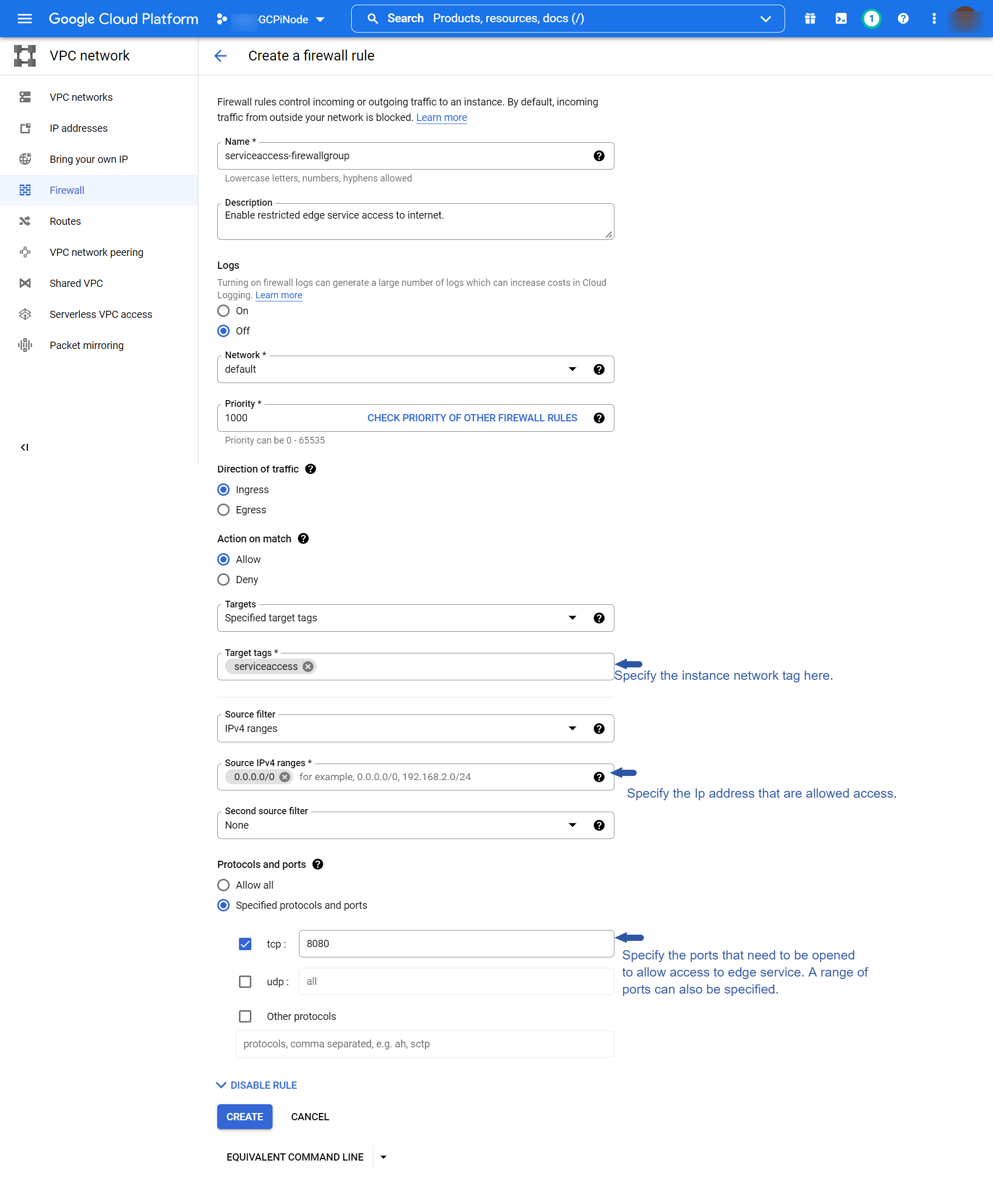
Task: Click the CHECK PRIORITY OF OTHER FIREWALL RULES
Action: pyautogui.click(x=471, y=418)
